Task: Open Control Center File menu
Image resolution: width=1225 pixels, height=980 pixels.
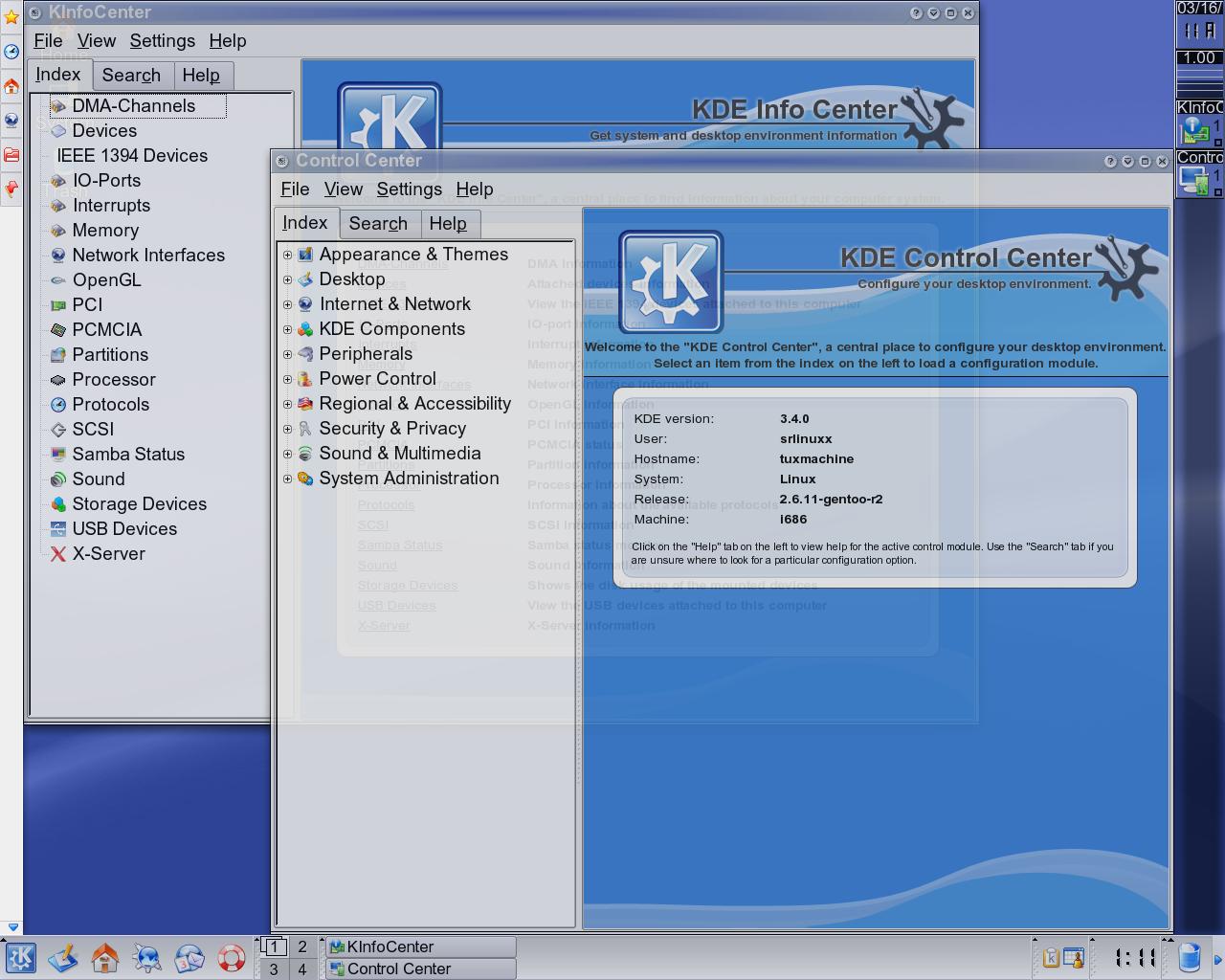Action: 295,189
